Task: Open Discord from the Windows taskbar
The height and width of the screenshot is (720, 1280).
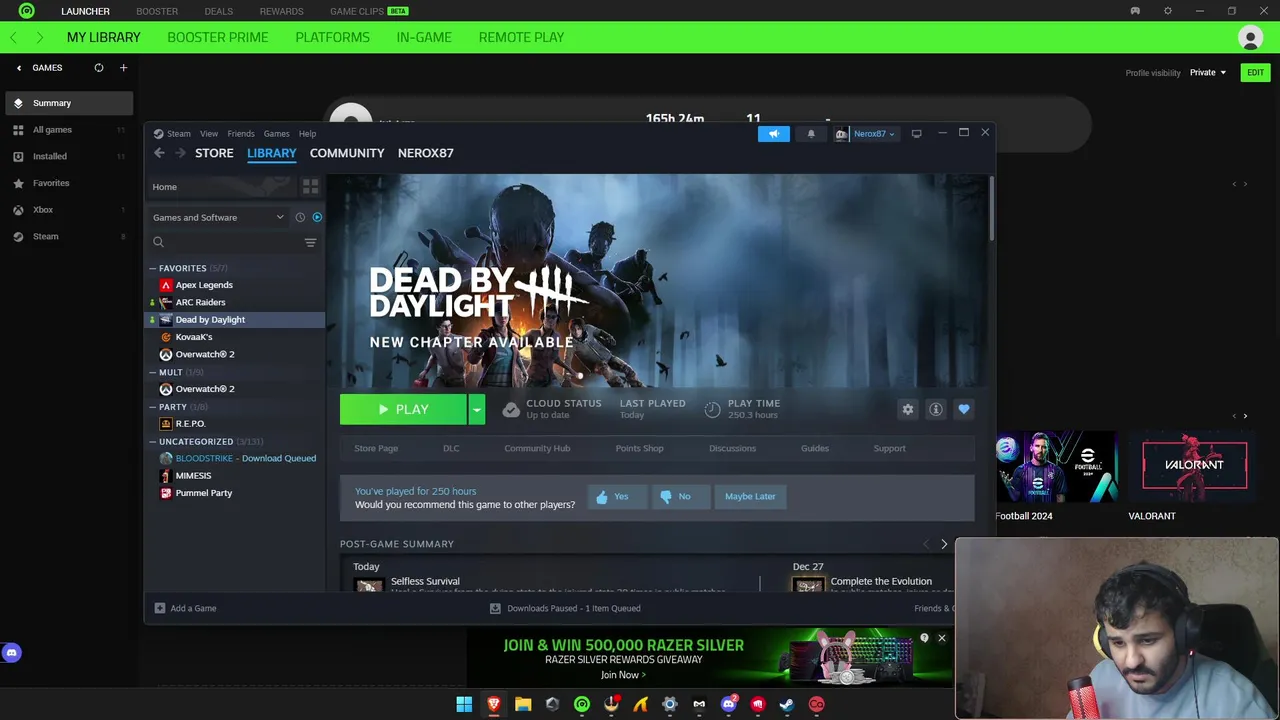Action: pos(729,704)
